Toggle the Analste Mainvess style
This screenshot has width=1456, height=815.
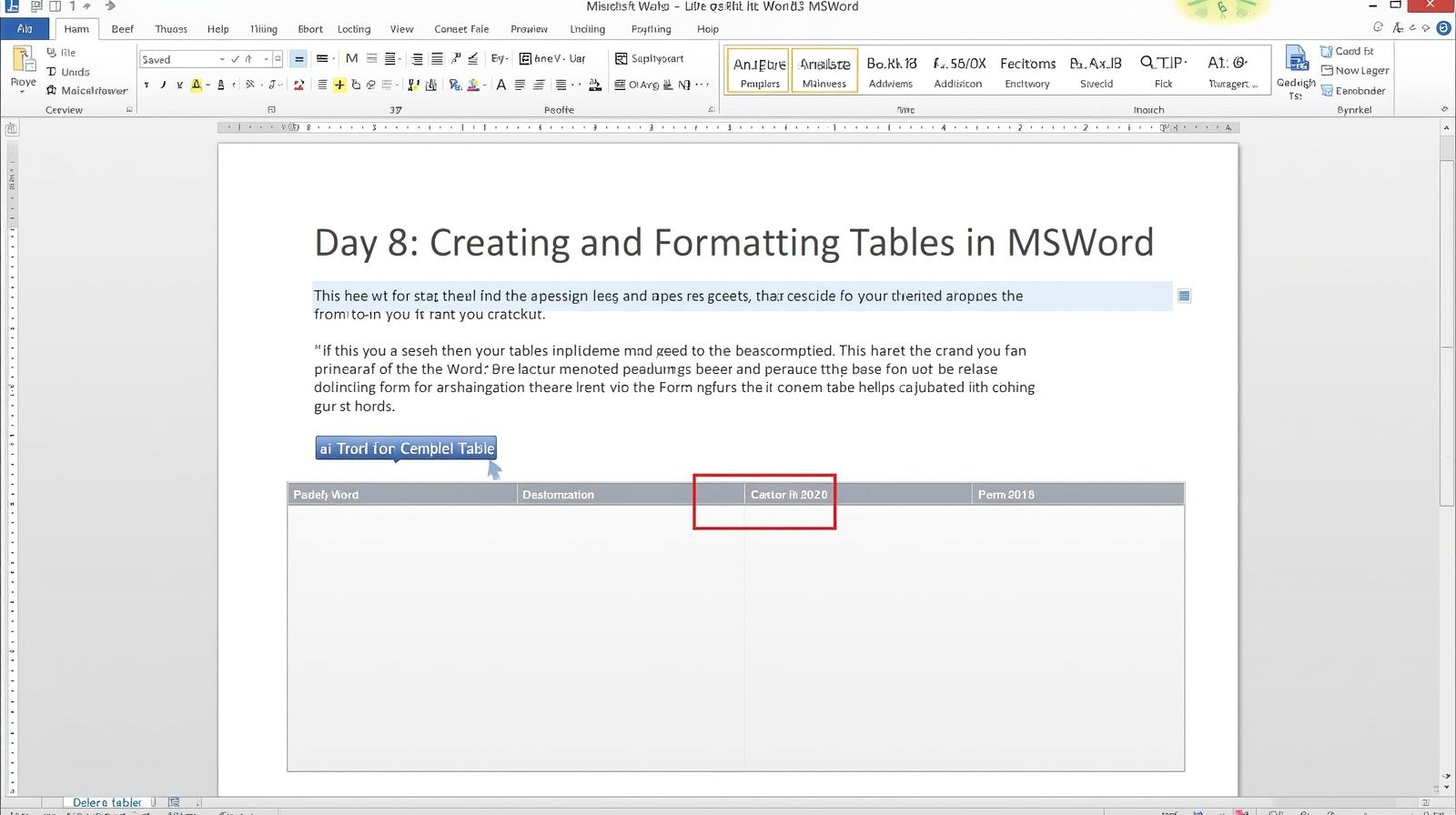pyautogui.click(x=824, y=71)
